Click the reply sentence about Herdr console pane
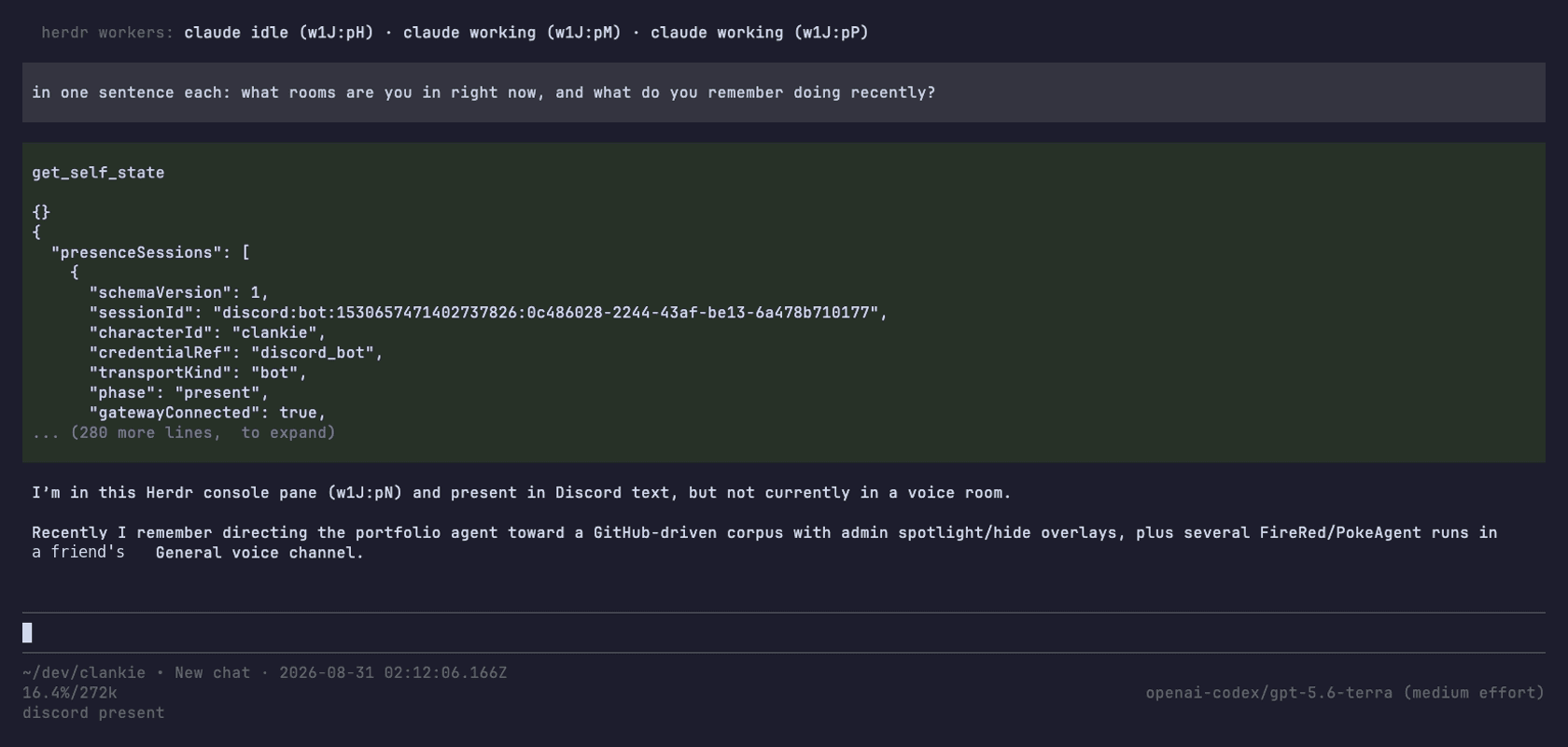The height and width of the screenshot is (747, 1568). point(522,493)
